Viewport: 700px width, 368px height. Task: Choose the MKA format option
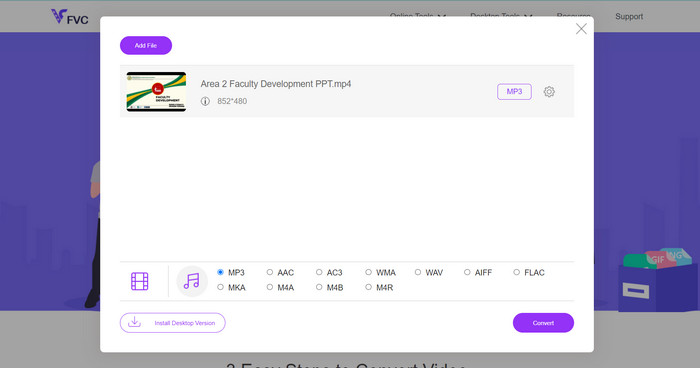[x=220, y=287]
